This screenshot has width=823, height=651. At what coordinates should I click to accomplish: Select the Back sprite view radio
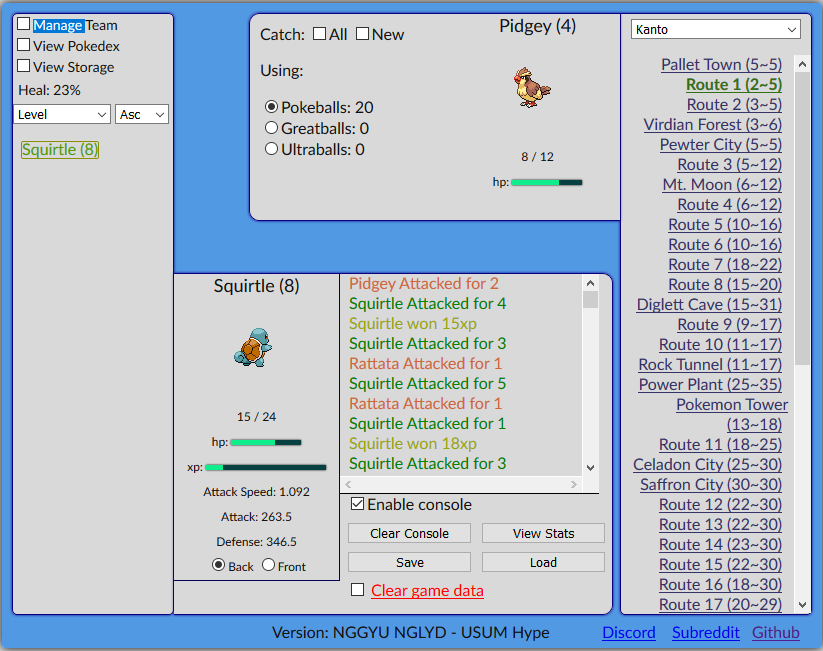[218, 565]
